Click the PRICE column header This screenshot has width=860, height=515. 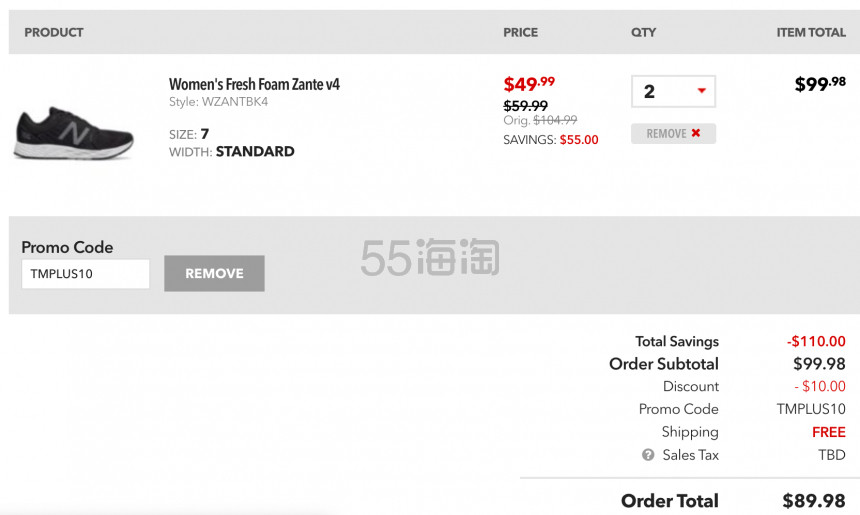pyautogui.click(x=520, y=32)
